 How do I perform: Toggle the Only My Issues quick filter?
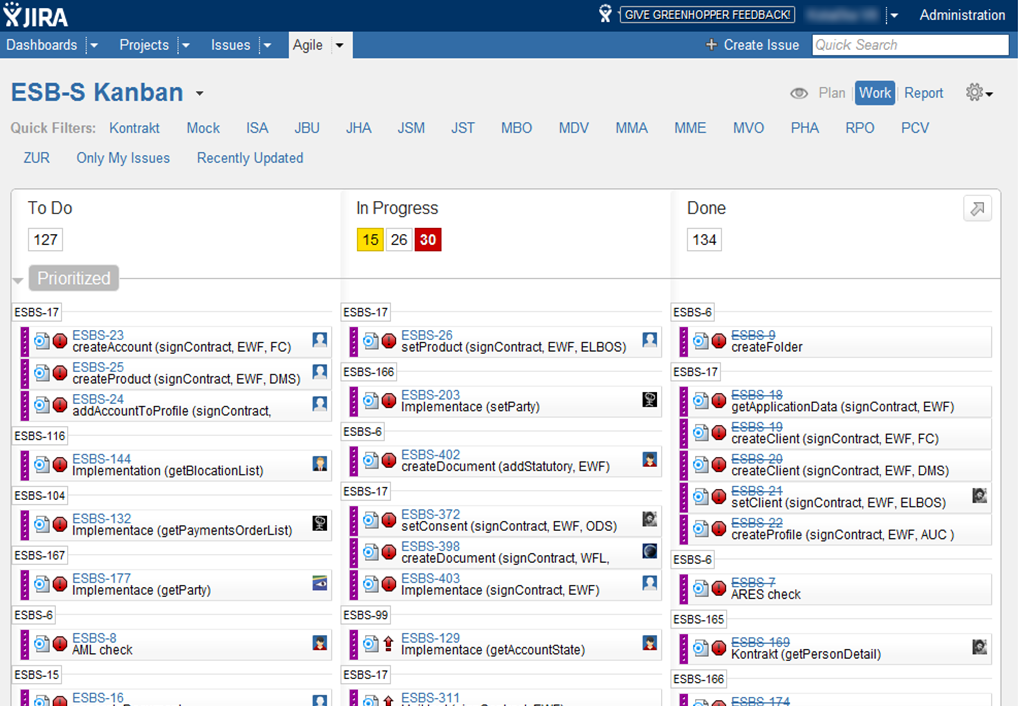(123, 158)
